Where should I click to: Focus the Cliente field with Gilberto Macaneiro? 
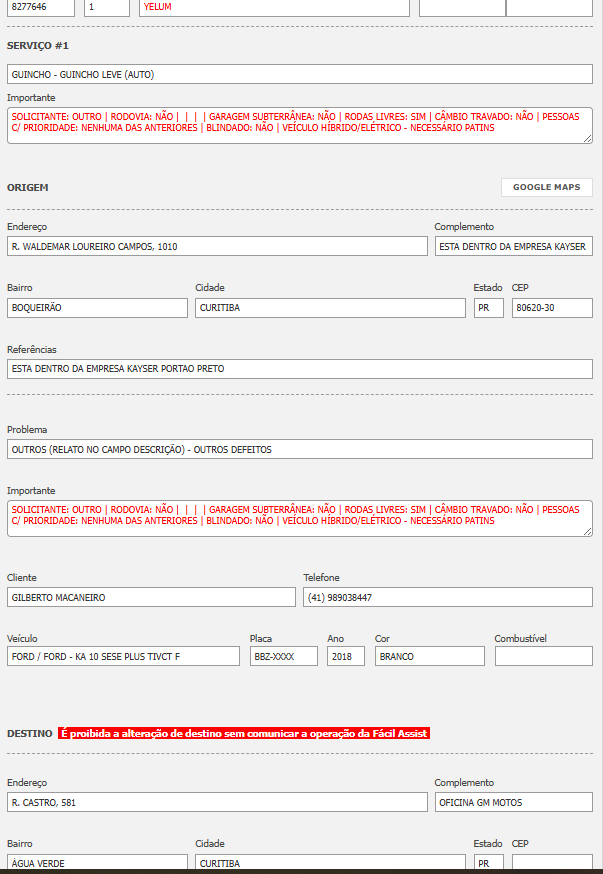151,597
